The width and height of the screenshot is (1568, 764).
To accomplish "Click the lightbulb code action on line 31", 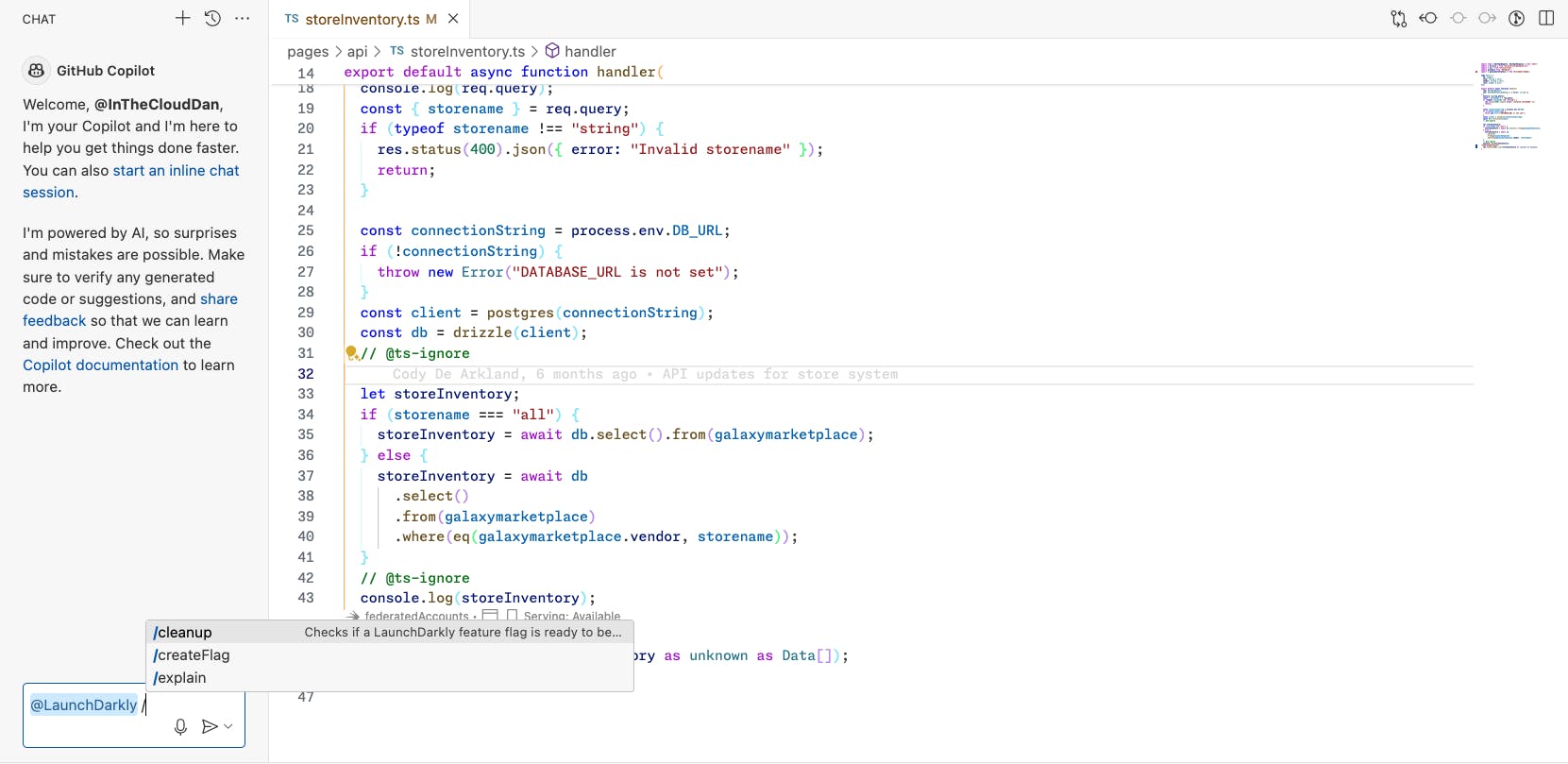I will (x=351, y=353).
